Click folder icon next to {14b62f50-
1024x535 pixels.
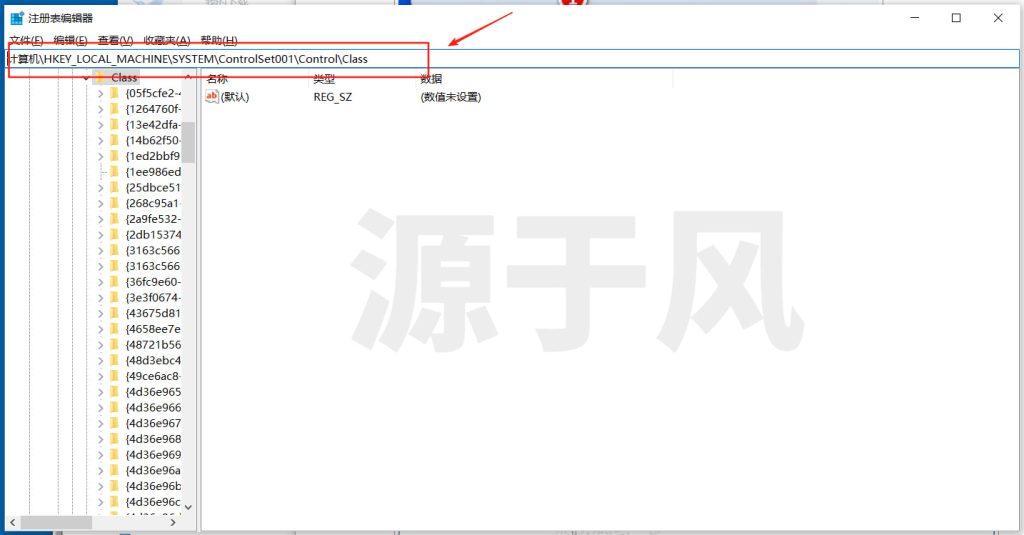tap(115, 140)
